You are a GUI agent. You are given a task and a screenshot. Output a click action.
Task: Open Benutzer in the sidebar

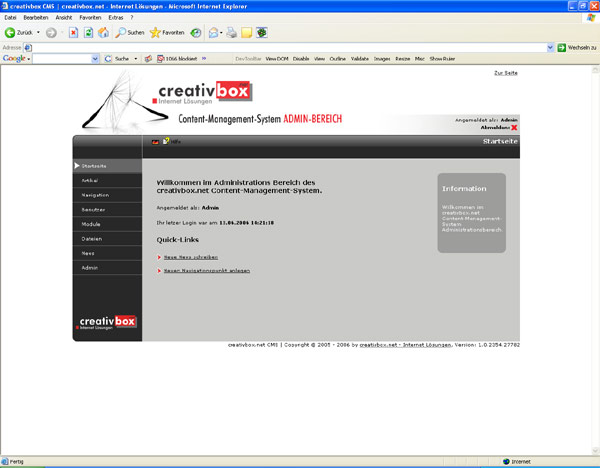107,210
